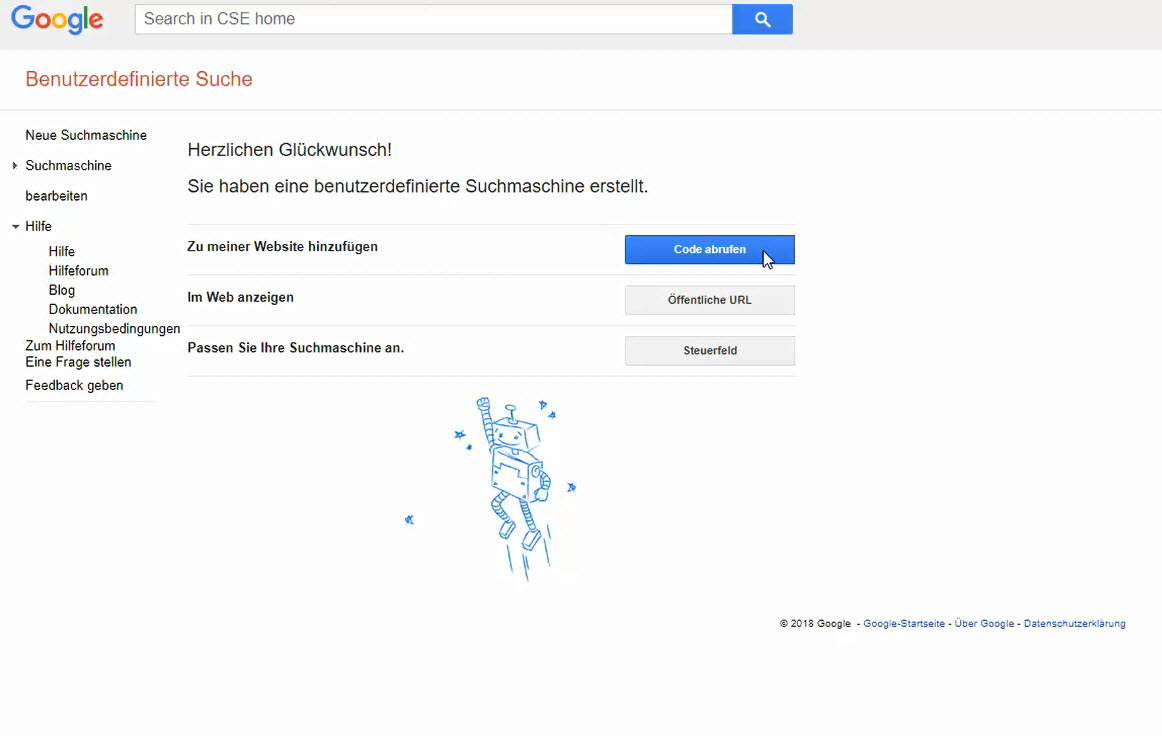Open the Hilfeforum sub-item
1162x736 pixels.
coord(79,271)
